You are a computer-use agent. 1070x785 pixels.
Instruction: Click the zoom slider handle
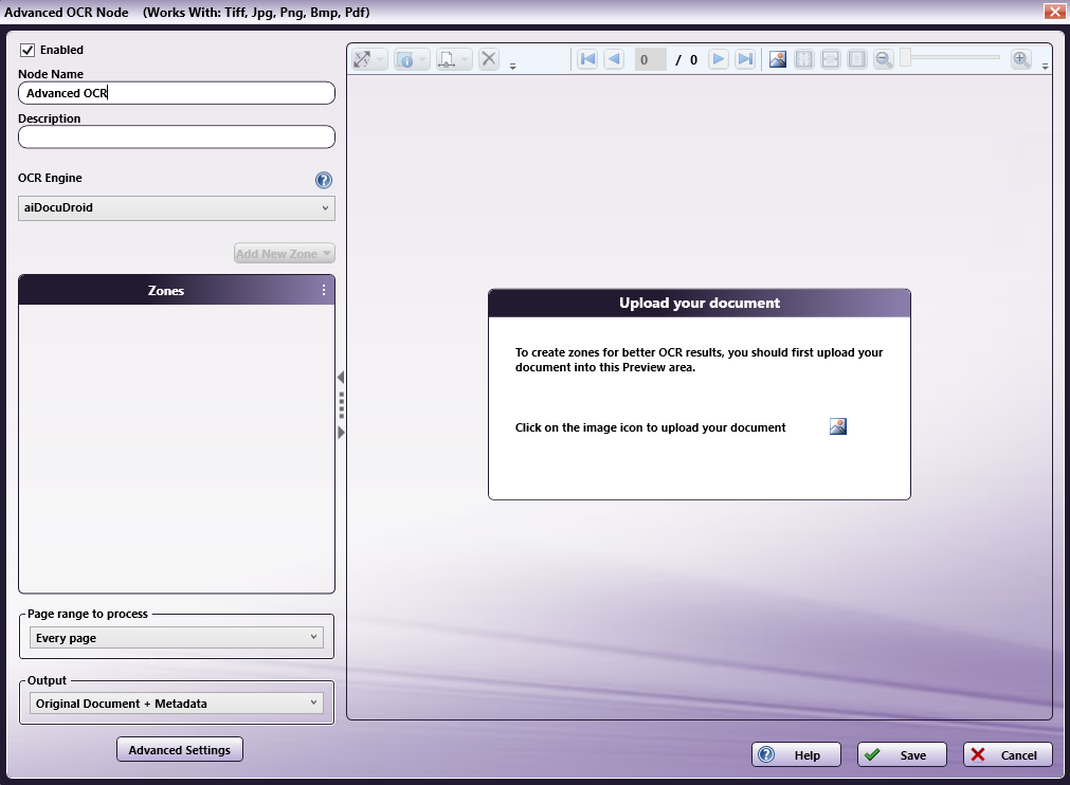906,58
